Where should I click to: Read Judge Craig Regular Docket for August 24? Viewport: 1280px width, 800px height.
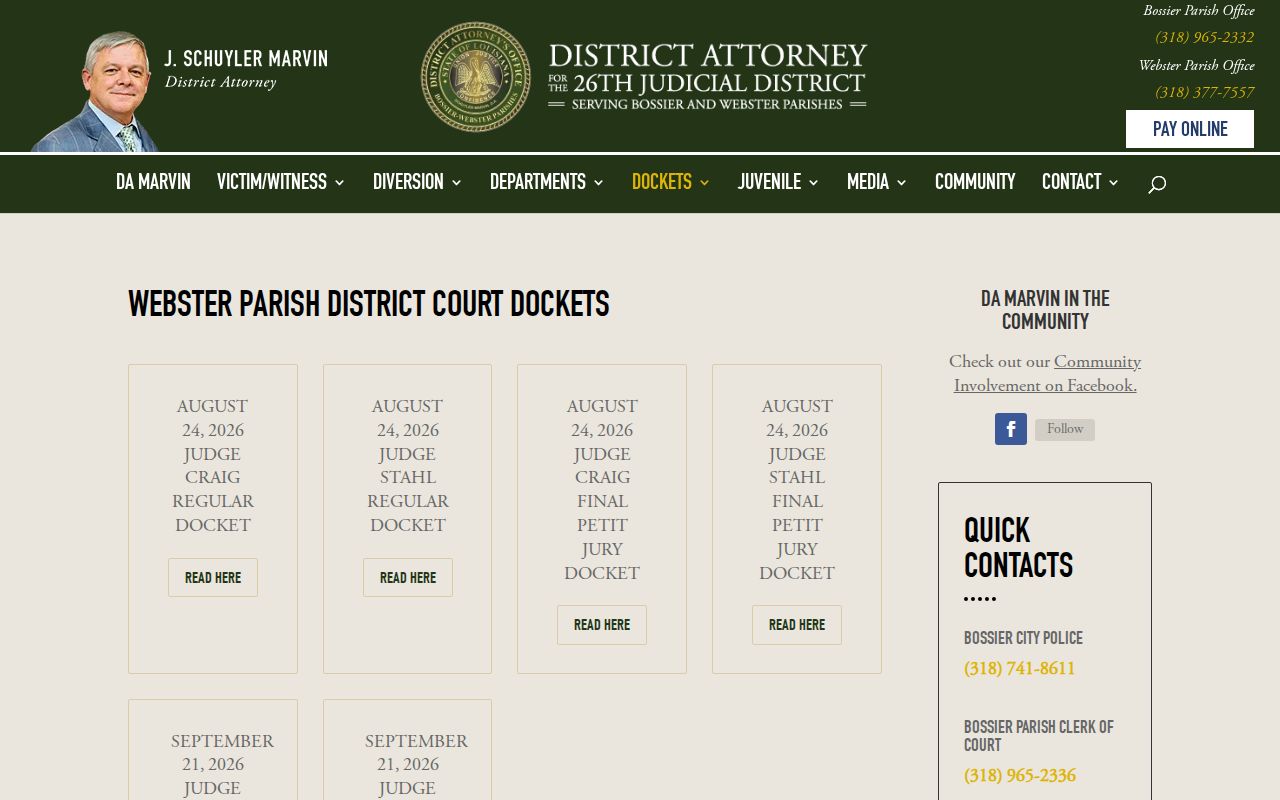pos(213,578)
